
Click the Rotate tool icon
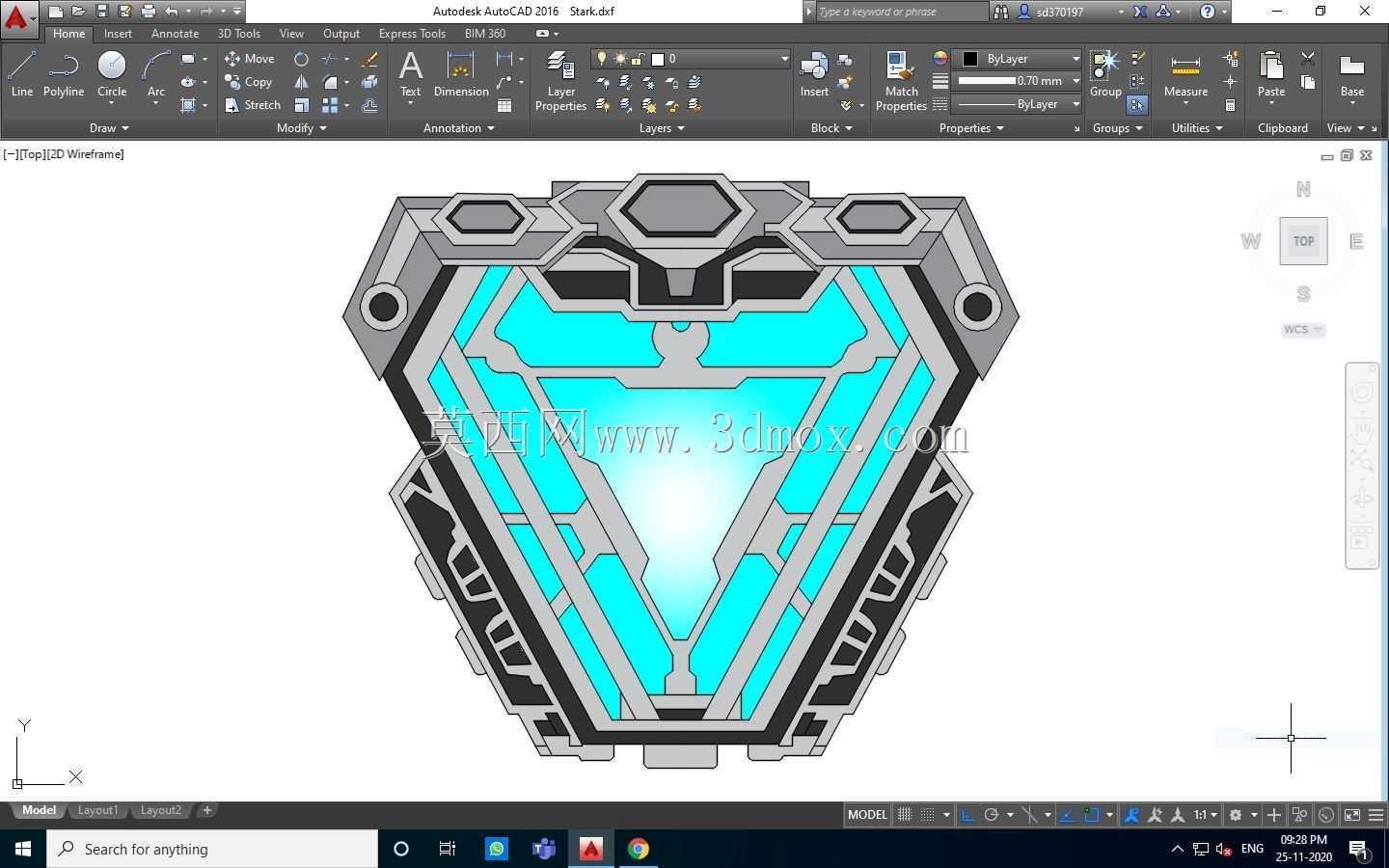coord(301,59)
